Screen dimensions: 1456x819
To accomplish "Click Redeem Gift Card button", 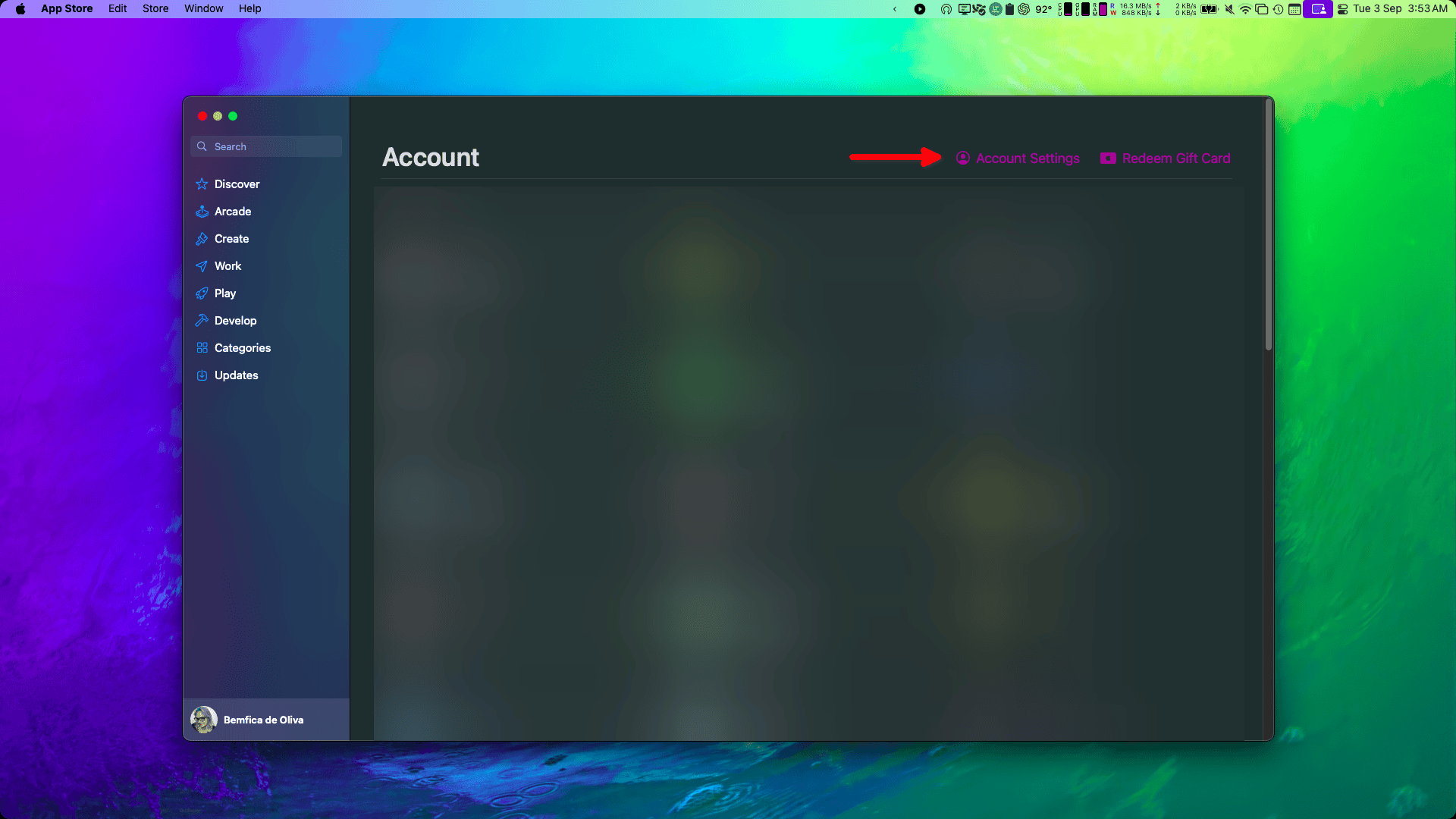I will pos(1166,158).
